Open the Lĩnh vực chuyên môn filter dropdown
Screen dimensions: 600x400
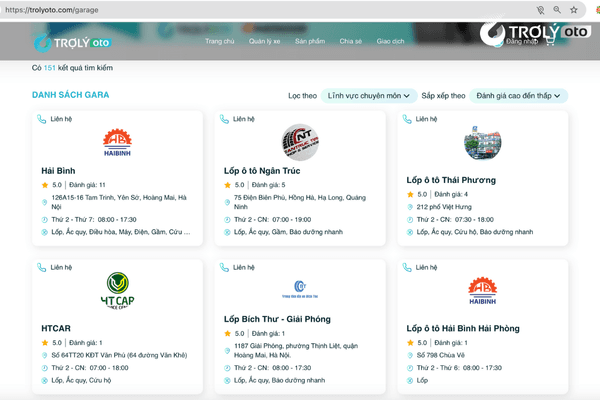coord(368,96)
